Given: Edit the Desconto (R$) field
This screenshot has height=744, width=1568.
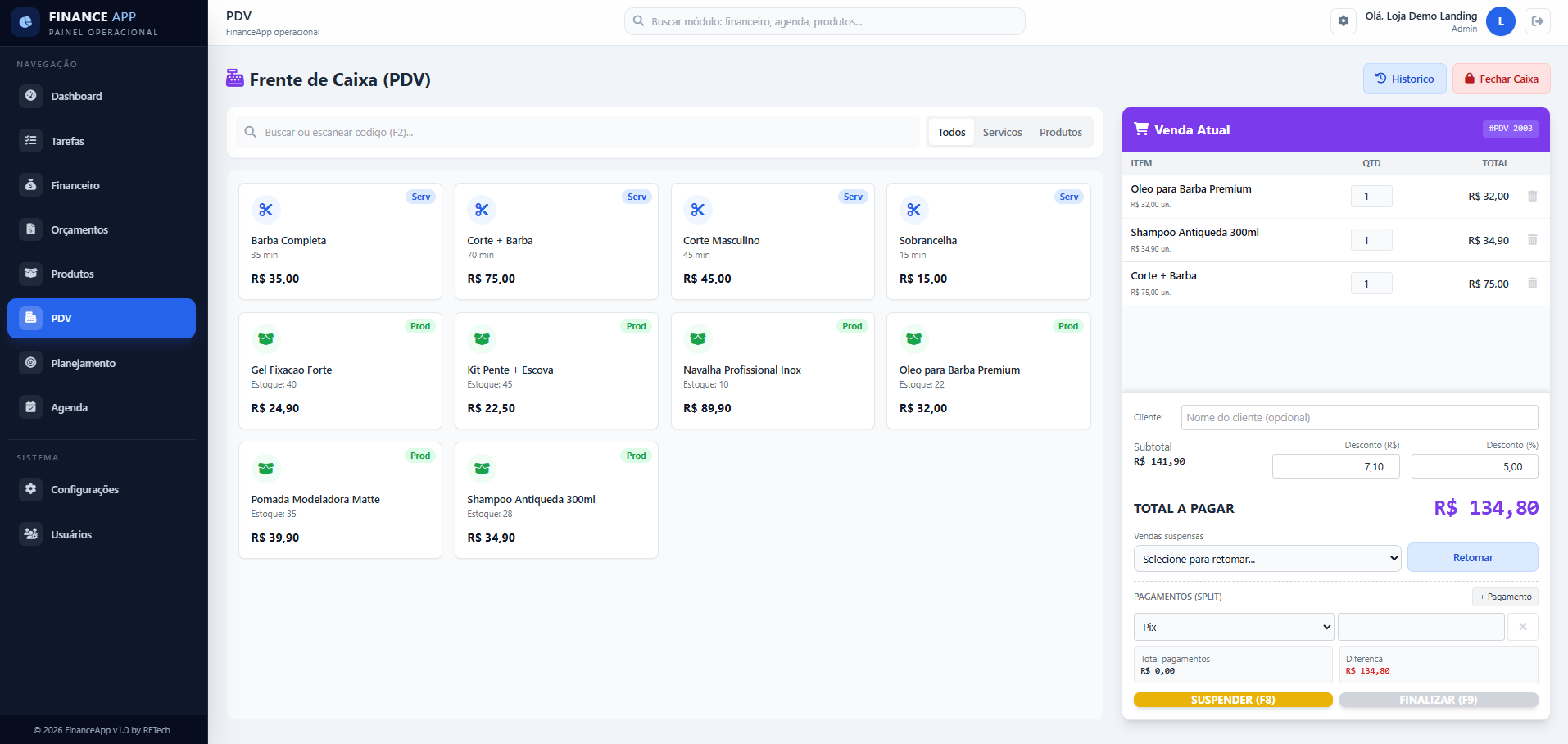Looking at the screenshot, I should [1335, 466].
